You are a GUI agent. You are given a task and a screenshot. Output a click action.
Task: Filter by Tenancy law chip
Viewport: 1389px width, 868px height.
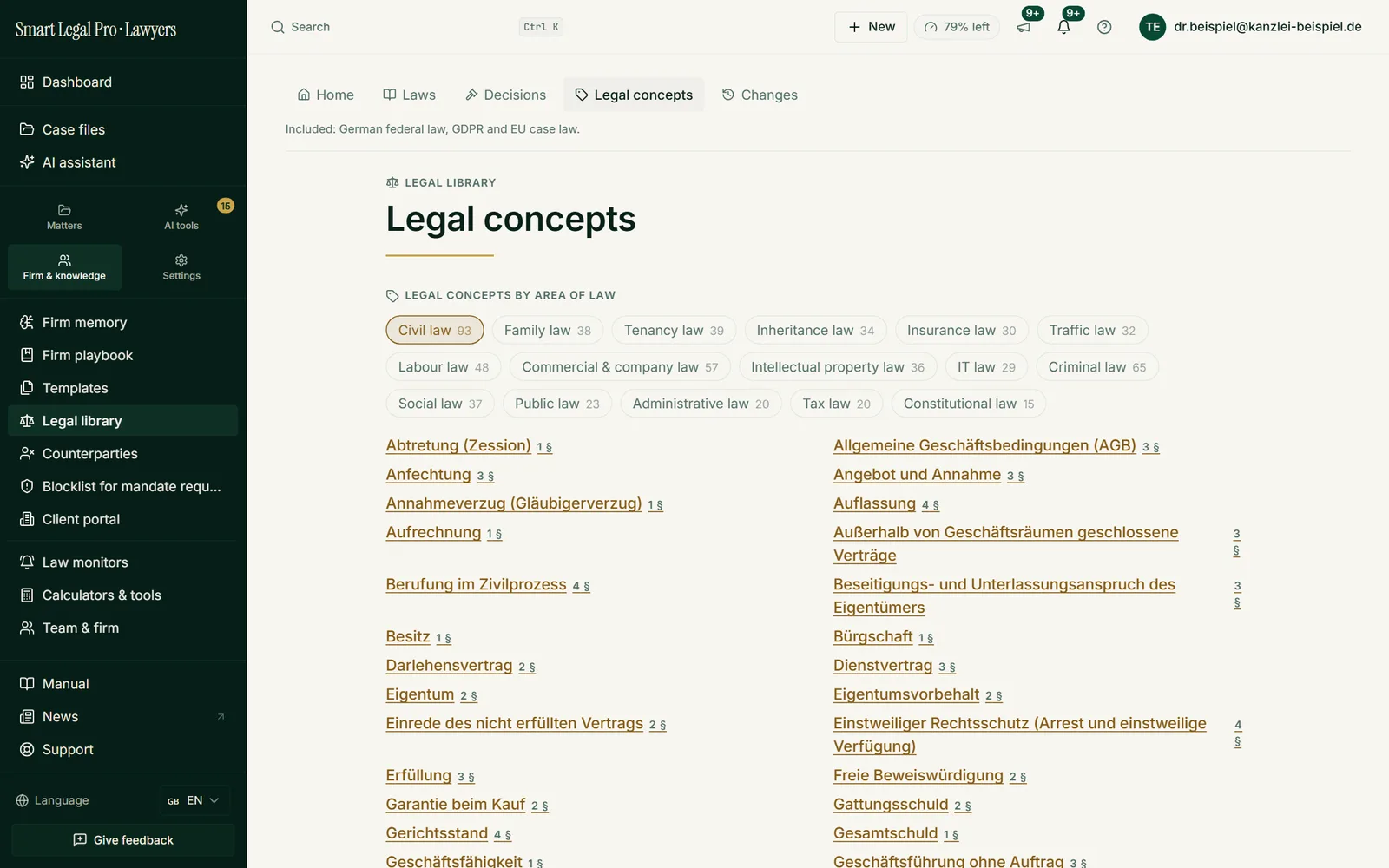point(674,331)
